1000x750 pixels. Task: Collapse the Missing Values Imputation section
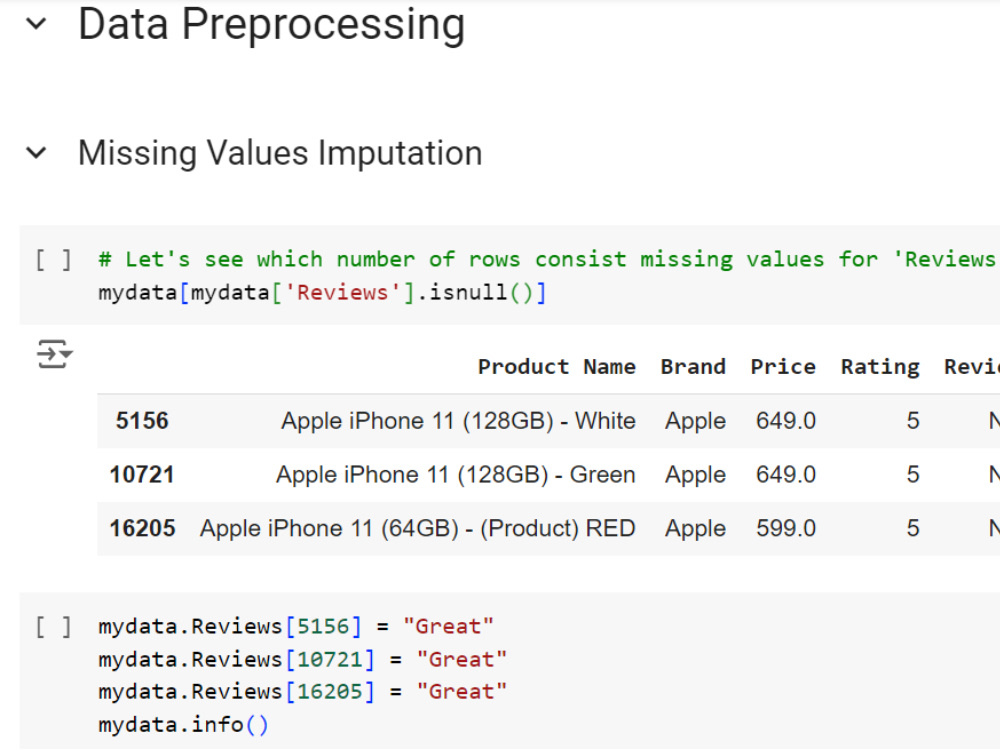coord(37,153)
